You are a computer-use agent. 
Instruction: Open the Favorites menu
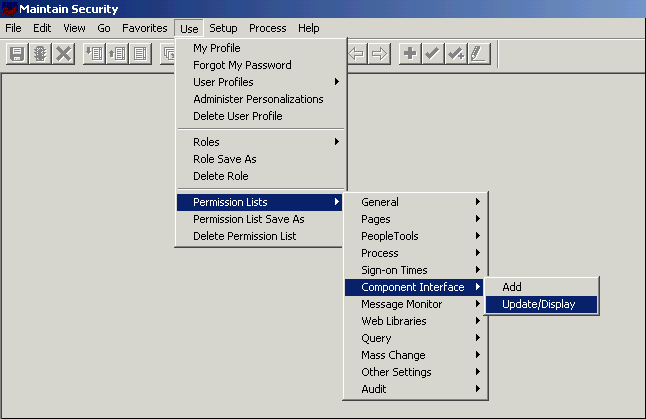click(145, 28)
